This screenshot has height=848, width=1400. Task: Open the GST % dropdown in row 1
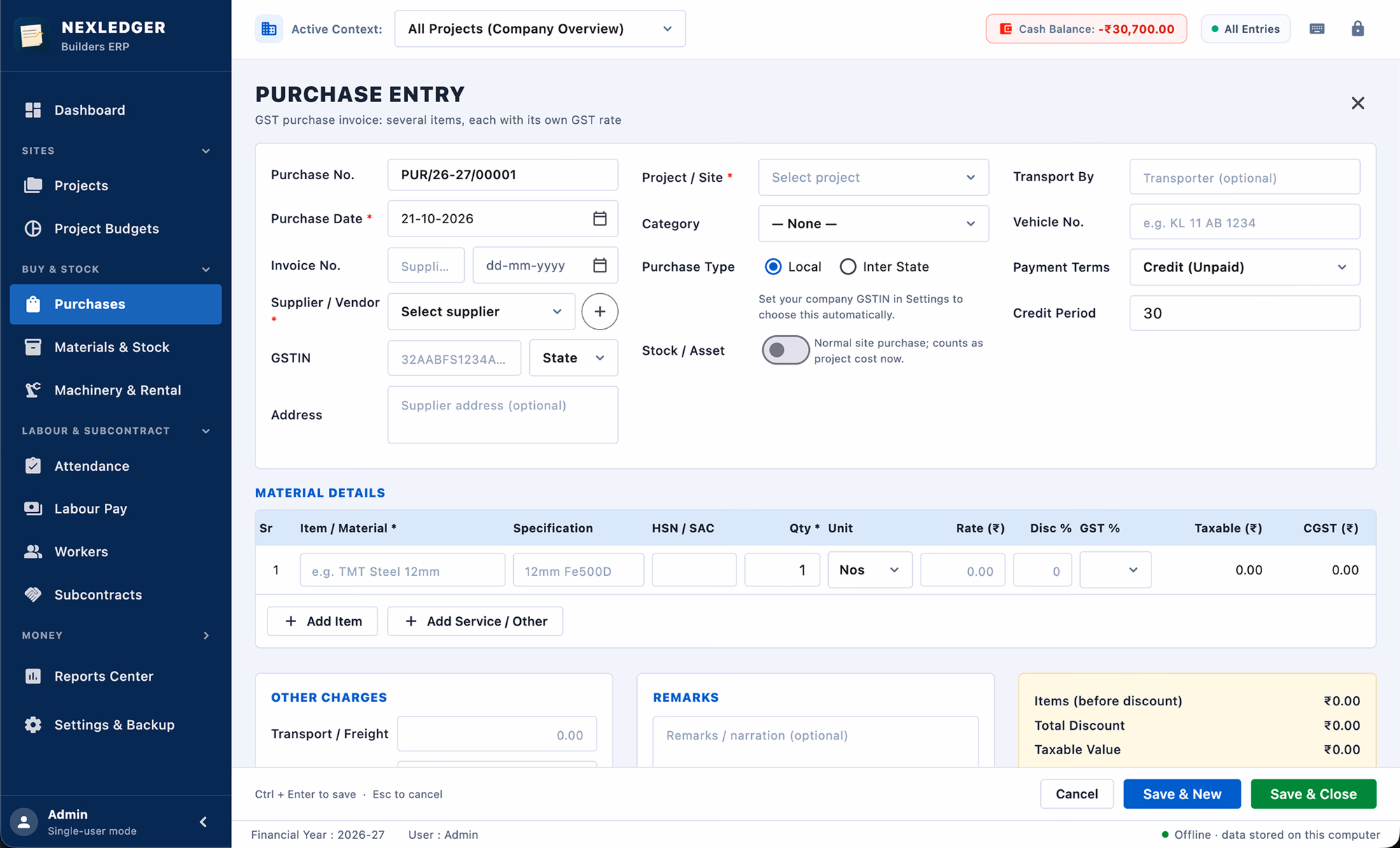[1115, 570]
